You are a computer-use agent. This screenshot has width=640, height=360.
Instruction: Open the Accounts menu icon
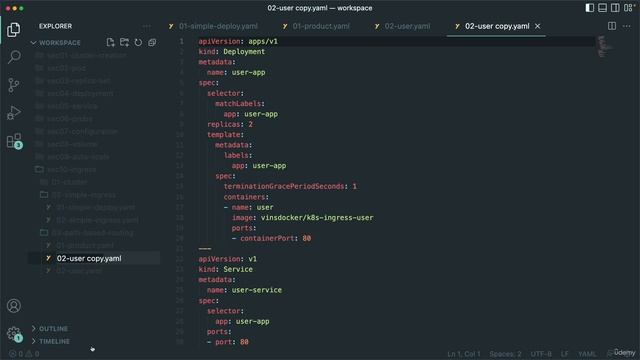(x=13, y=306)
